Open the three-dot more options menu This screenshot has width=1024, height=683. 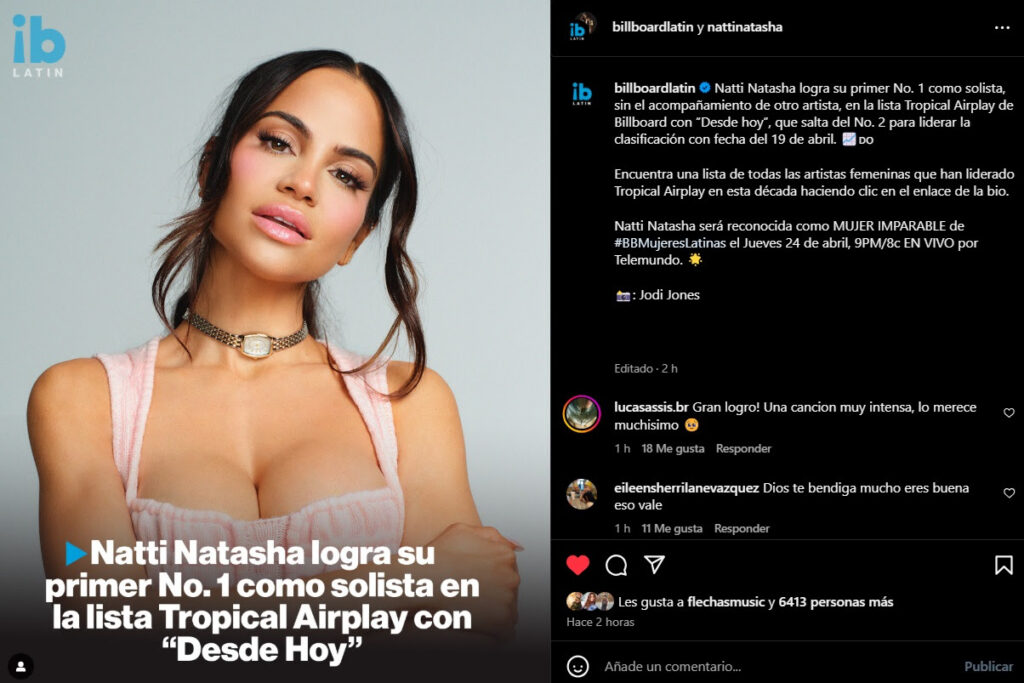[1002, 27]
